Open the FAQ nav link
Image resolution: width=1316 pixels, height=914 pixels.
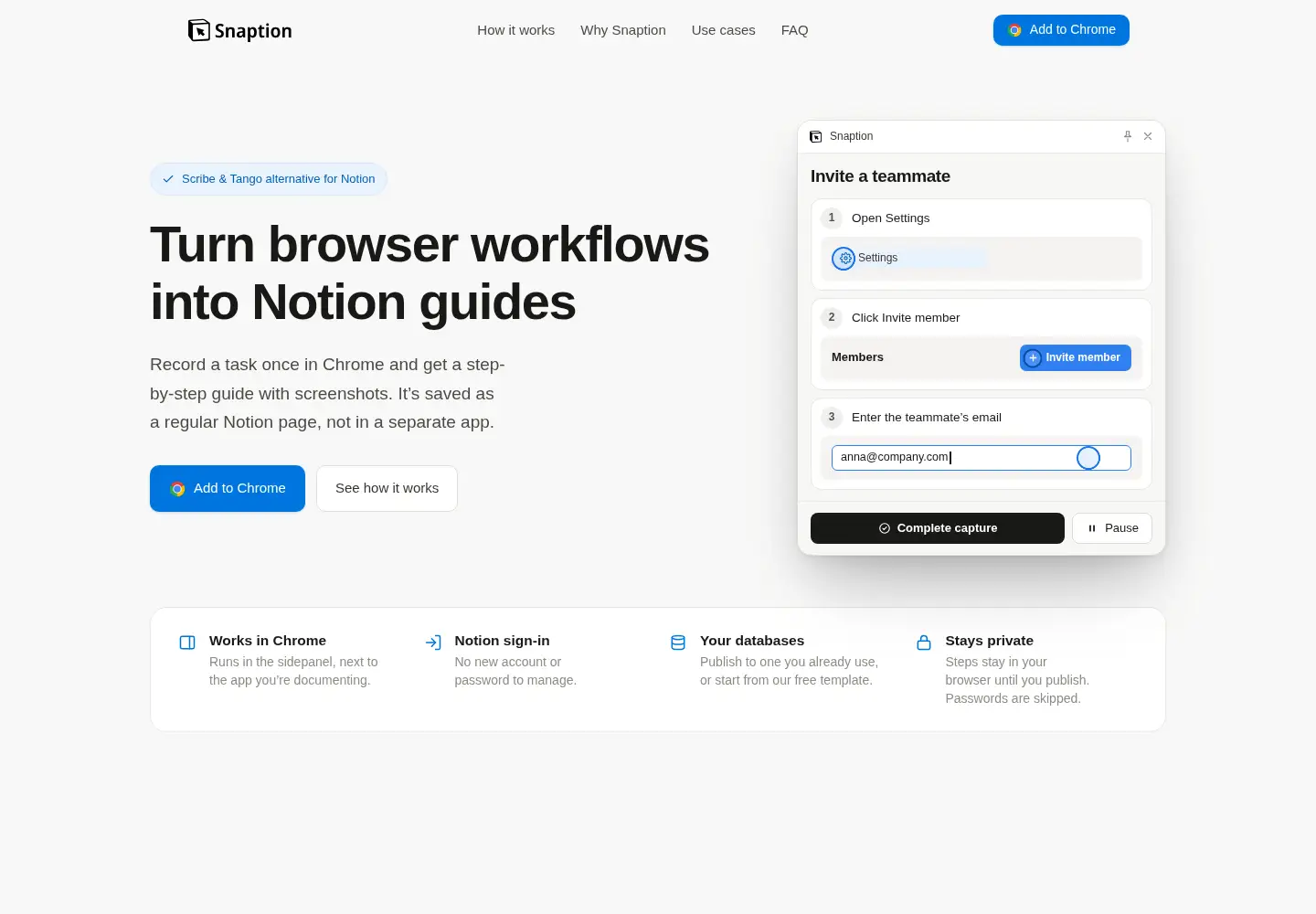click(x=795, y=30)
